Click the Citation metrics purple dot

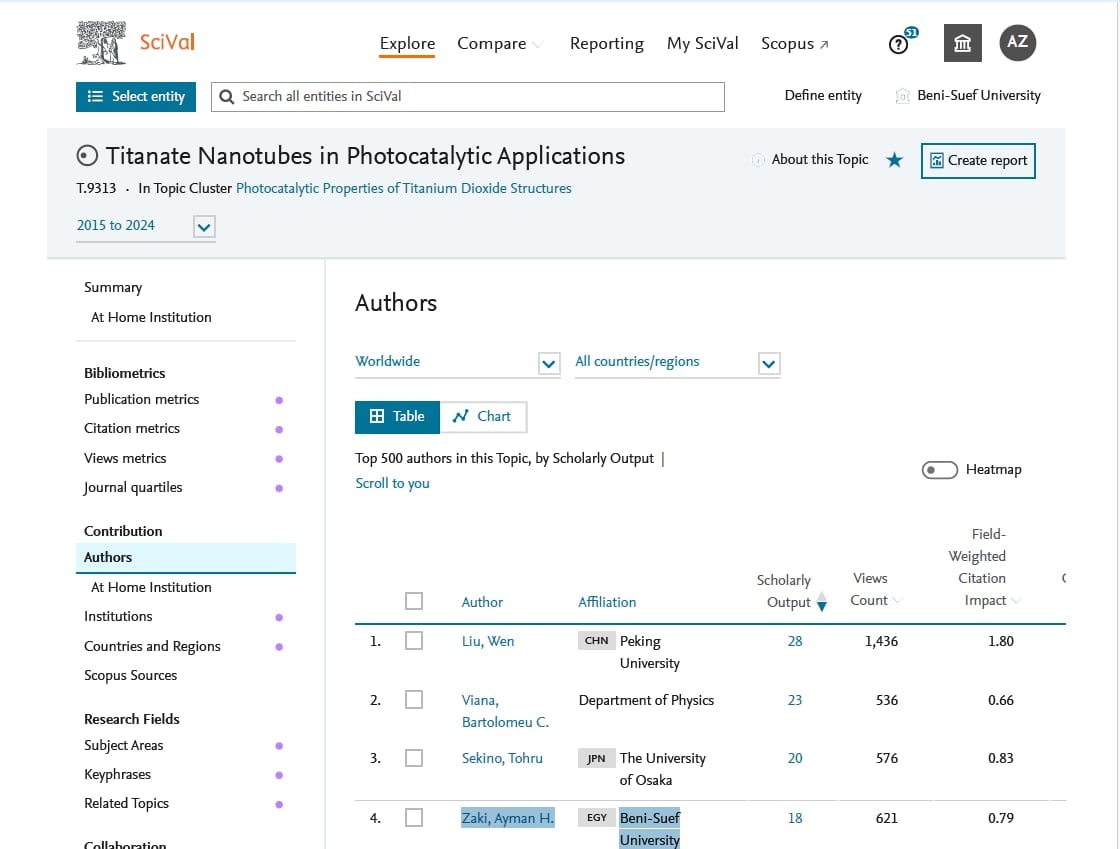(279, 429)
